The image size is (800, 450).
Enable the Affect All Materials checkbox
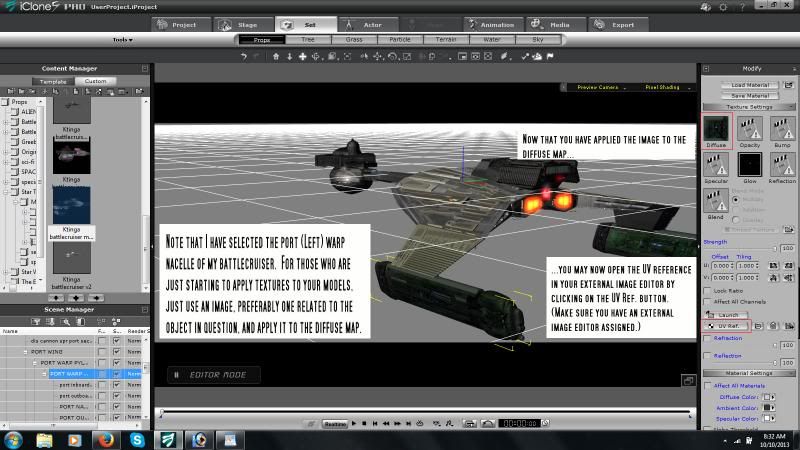707,386
